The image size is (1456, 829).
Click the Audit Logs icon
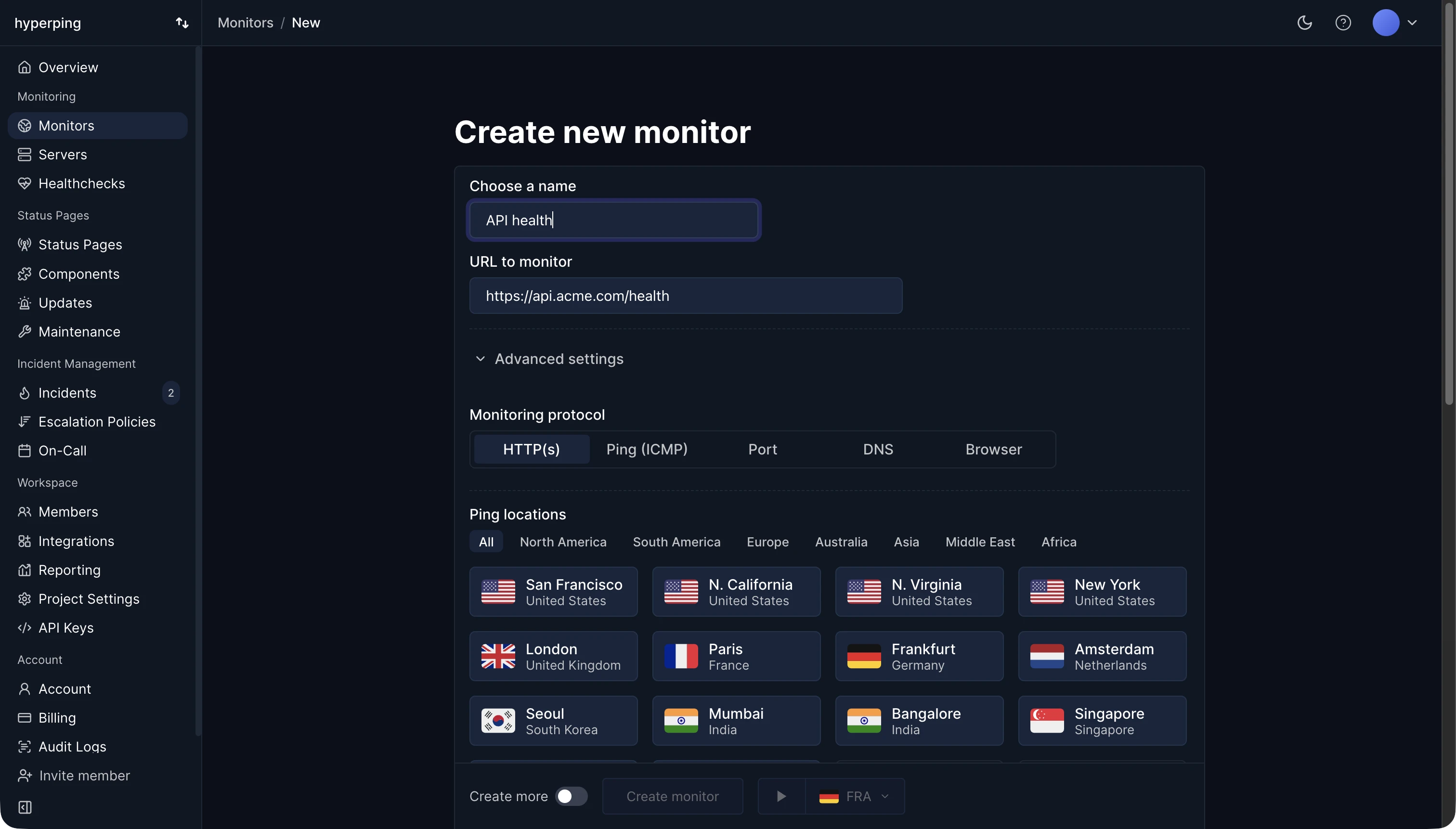[x=24, y=747]
